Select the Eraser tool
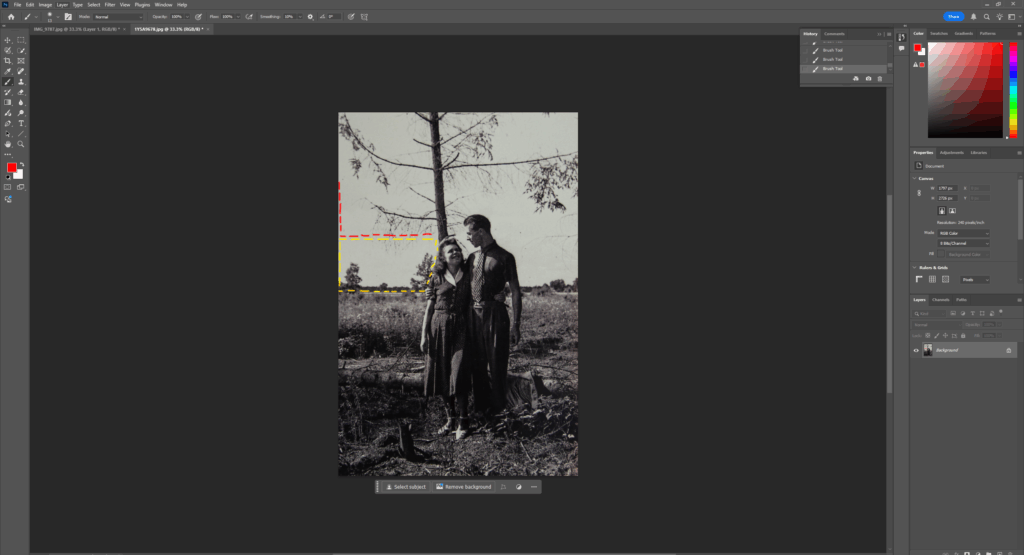The width and height of the screenshot is (1024, 555). point(21,92)
